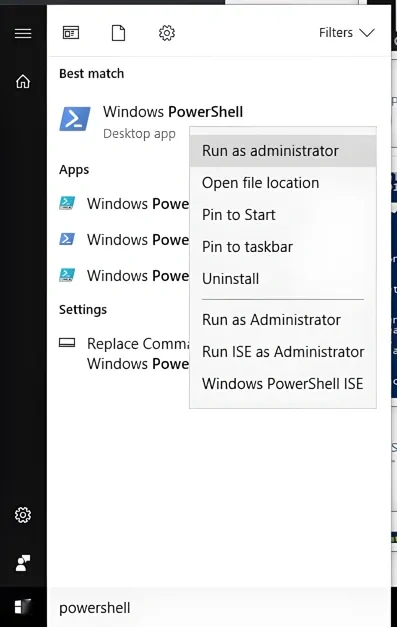
Task: Select Open file location
Action: (x=283, y=183)
